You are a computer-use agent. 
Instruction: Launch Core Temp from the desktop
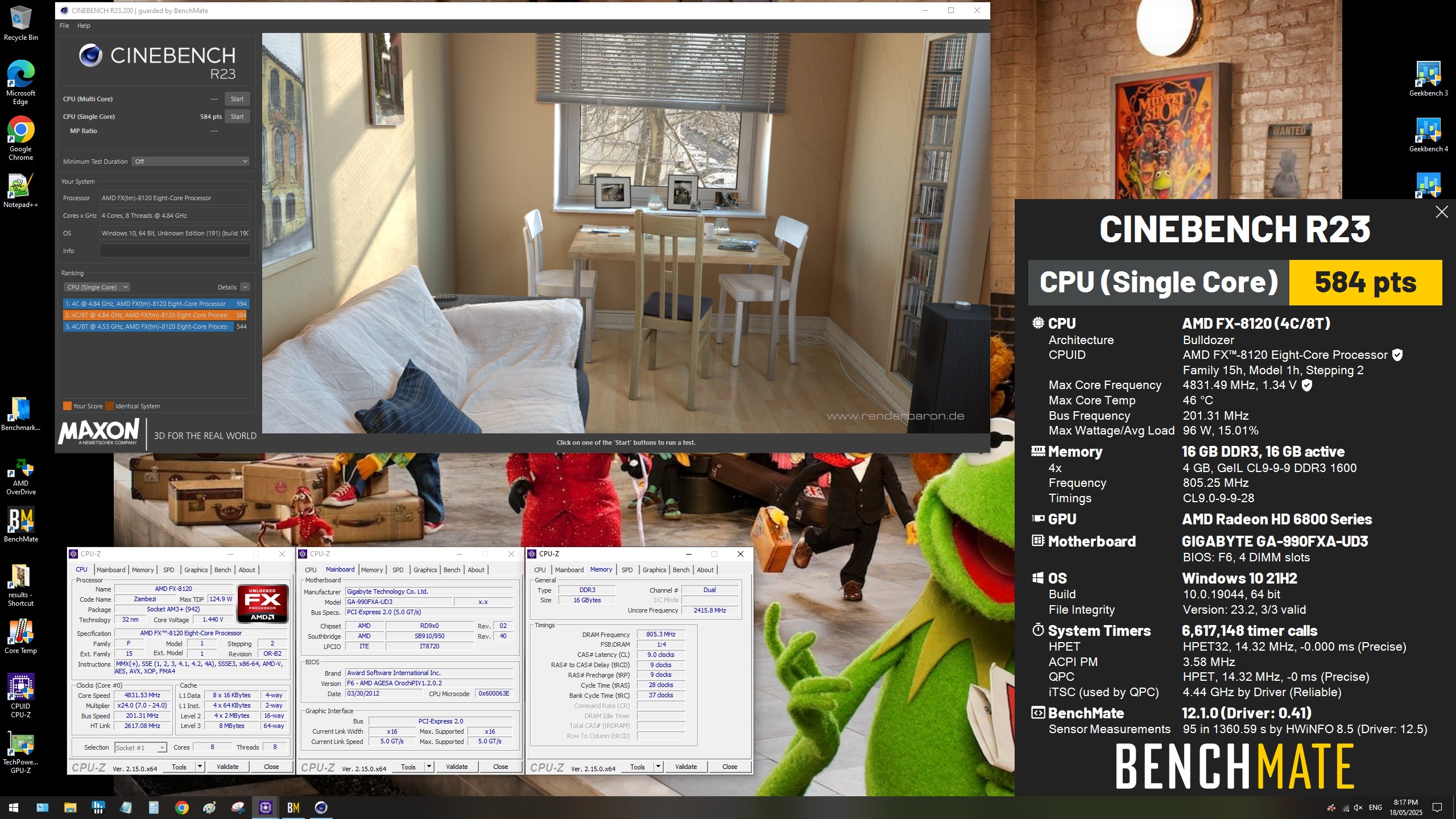tap(20, 636)
